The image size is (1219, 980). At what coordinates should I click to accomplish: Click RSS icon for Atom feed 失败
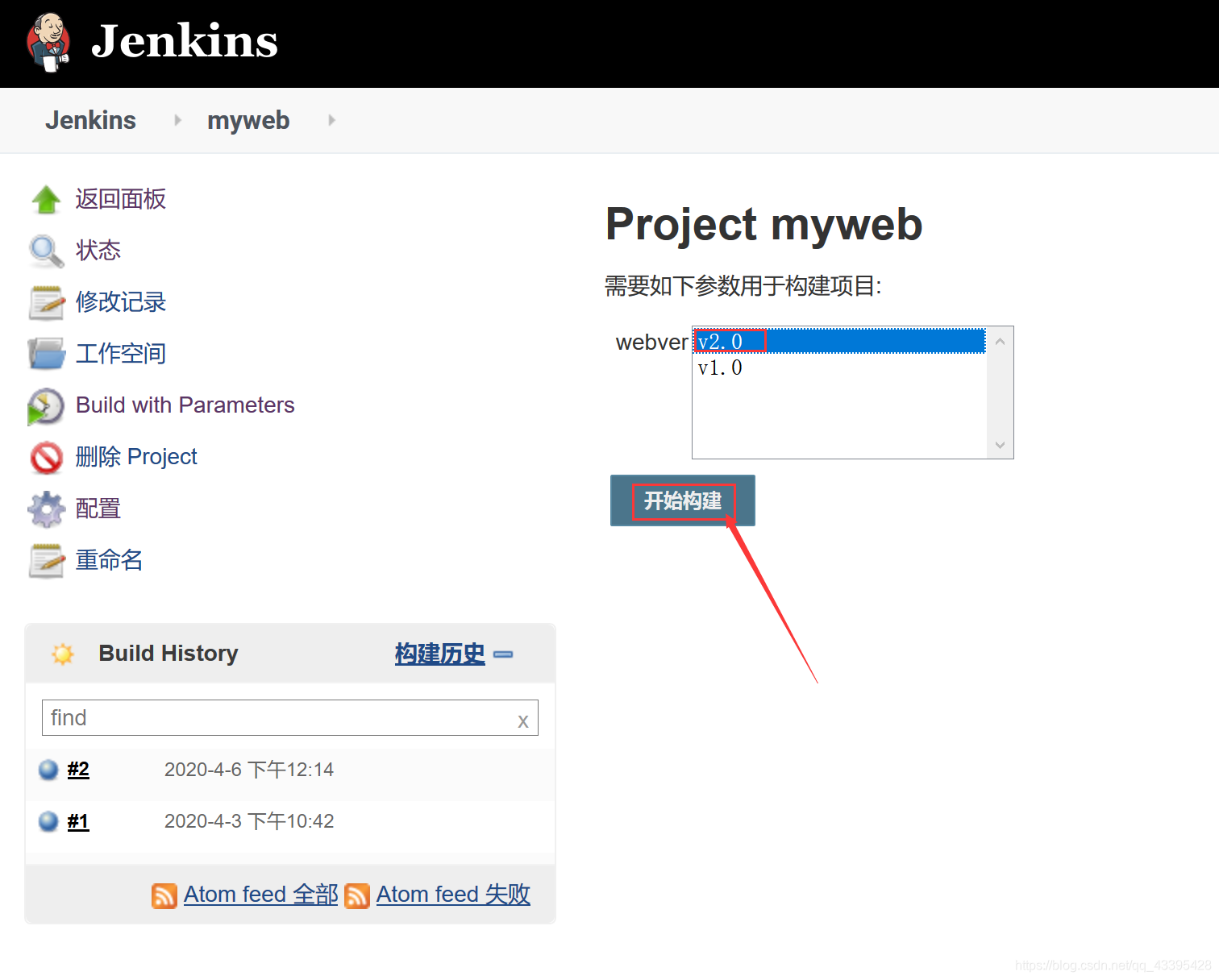[x=357, y=895]
